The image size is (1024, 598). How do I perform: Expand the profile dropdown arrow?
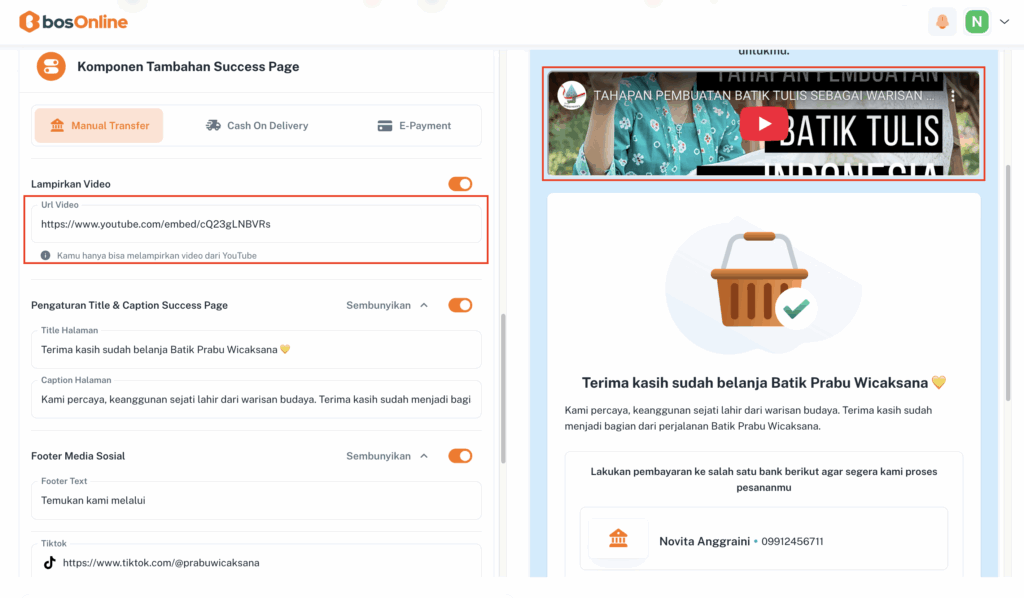(1003, 21)
